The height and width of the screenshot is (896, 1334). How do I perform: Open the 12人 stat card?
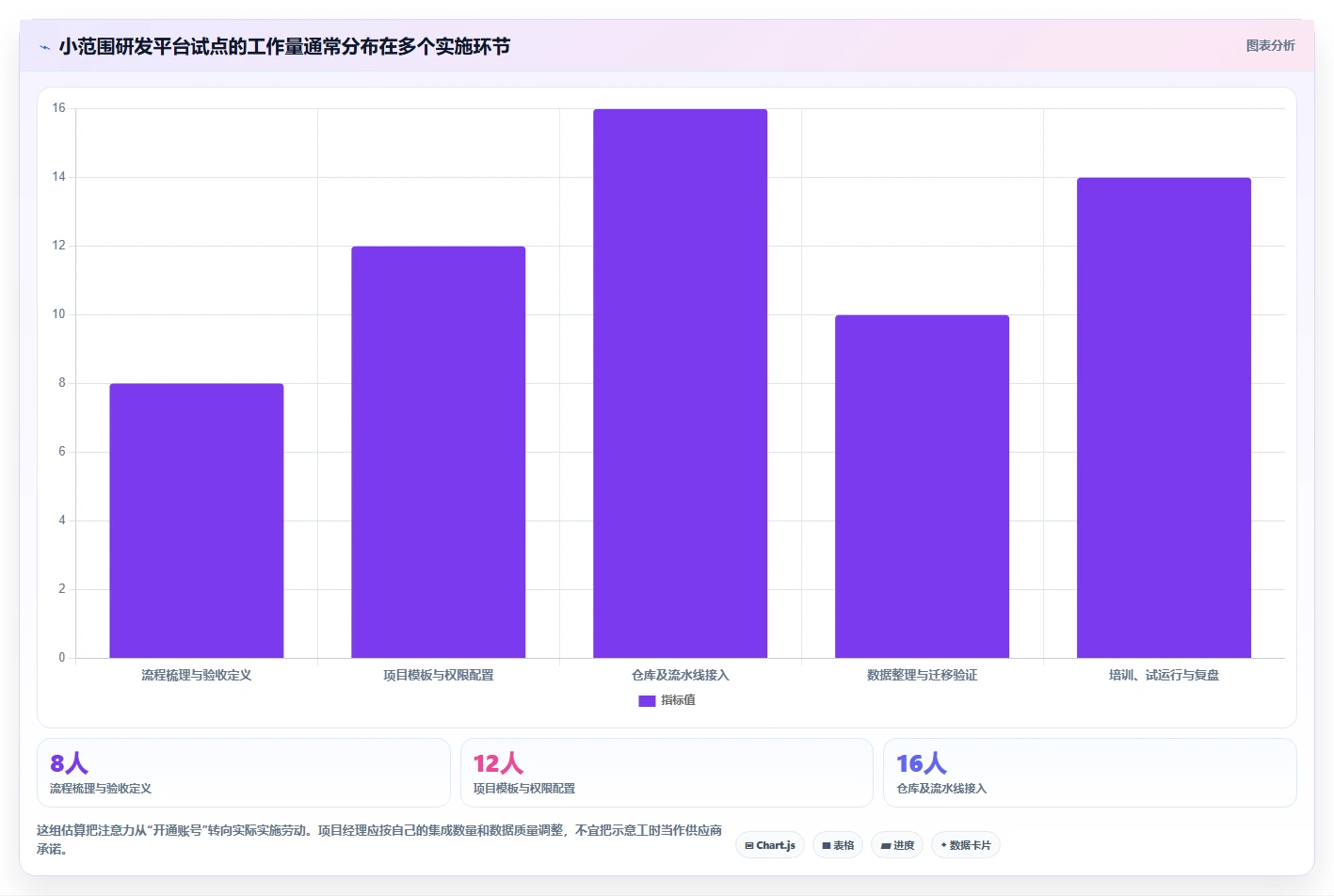pos(667,773)
